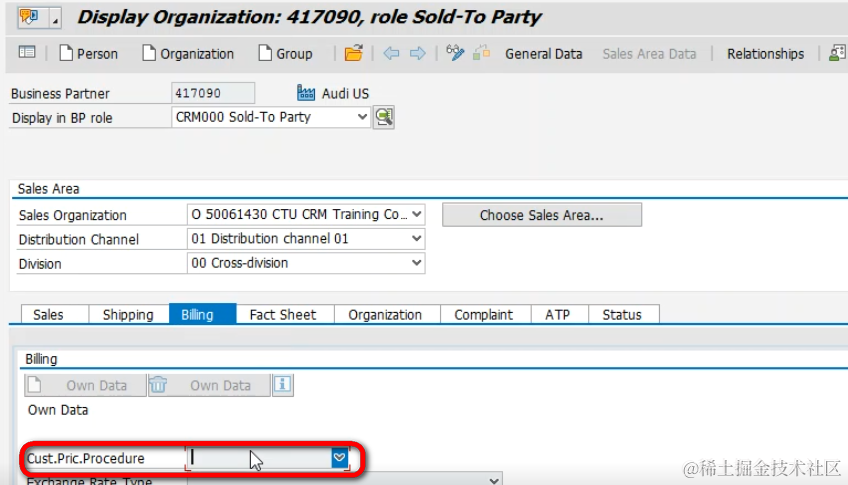Image resolution: width=848 pixels, height=485 pixels.
Task: Open the Fact Sheet tab
Action: [285, 315]
